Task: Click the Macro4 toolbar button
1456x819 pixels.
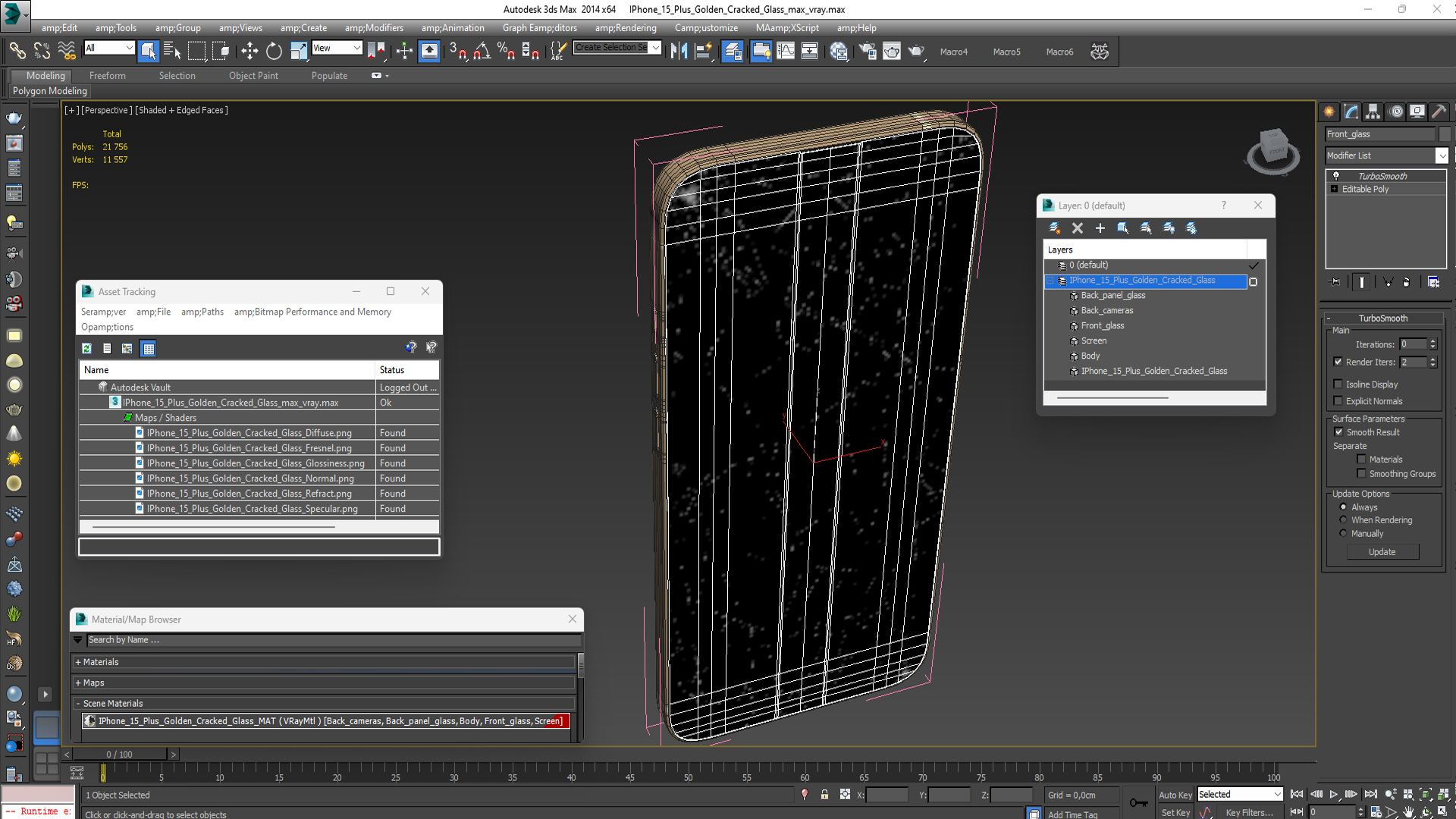Action: 953,52
